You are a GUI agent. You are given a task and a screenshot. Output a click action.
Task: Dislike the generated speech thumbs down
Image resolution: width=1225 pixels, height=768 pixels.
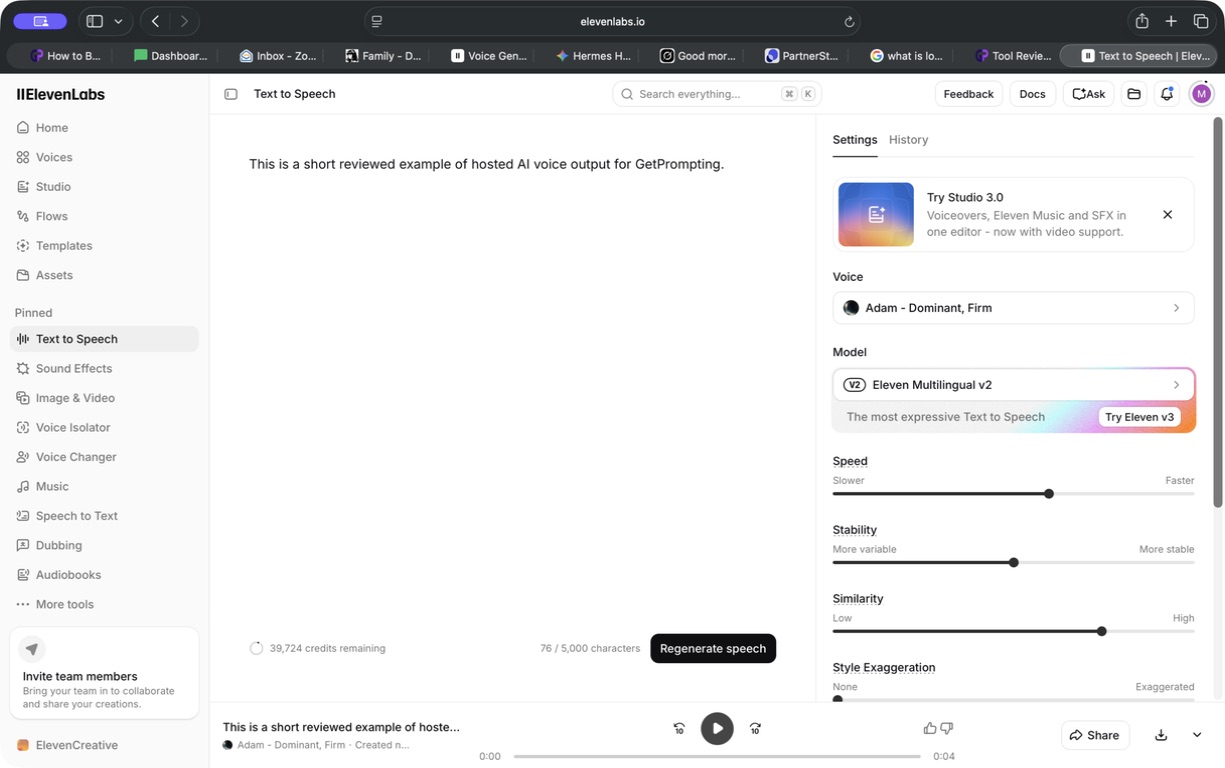(x=947, y=729)
